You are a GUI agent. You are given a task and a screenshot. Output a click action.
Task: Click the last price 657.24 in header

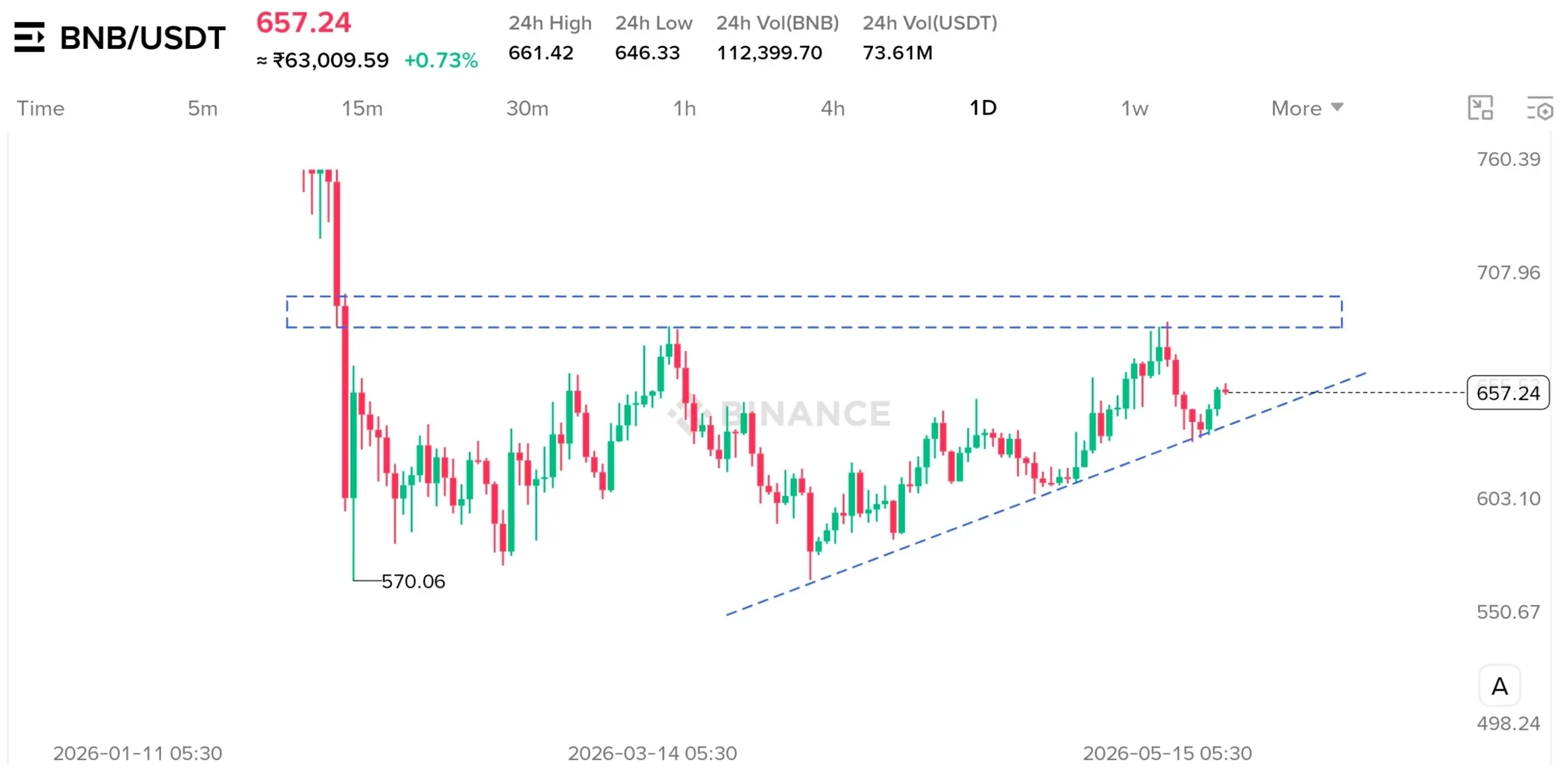[x=304, y=23]
